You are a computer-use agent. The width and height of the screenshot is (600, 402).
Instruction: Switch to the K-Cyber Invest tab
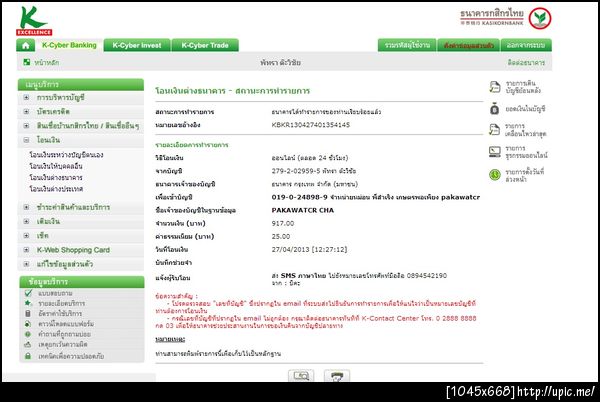[137, 45]
